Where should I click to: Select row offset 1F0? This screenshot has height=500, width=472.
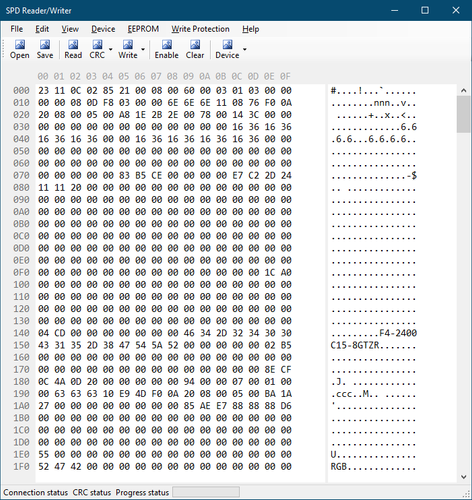[x=21, y=466]
